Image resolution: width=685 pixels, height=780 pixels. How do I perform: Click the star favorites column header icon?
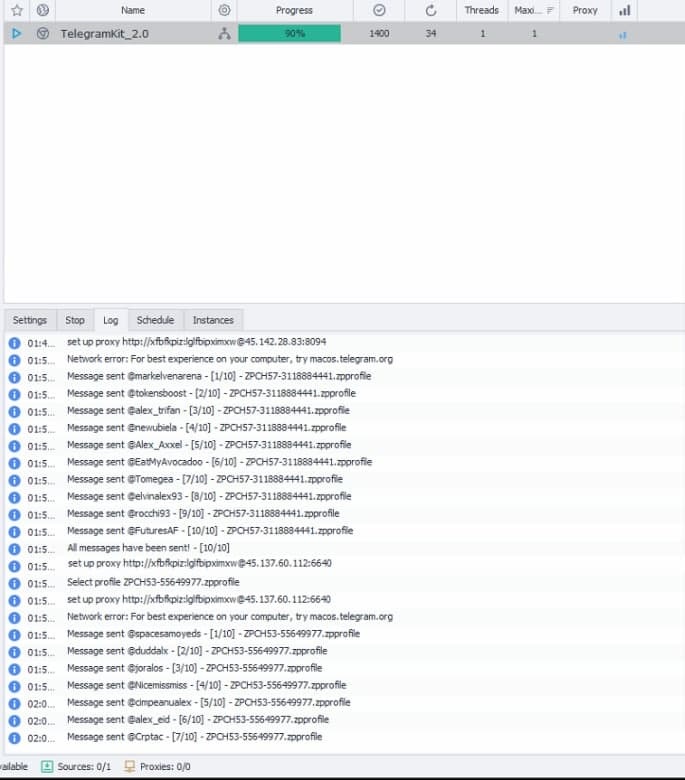(x=17, y=10)
